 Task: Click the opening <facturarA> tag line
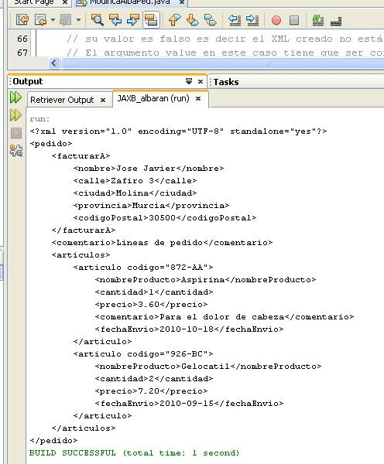tap(81, 156)
